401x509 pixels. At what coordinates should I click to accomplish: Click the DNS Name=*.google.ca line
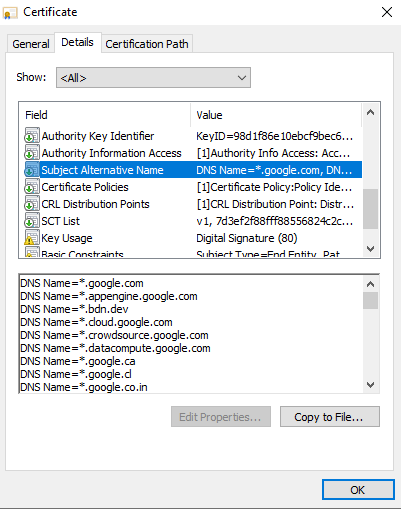78,361
